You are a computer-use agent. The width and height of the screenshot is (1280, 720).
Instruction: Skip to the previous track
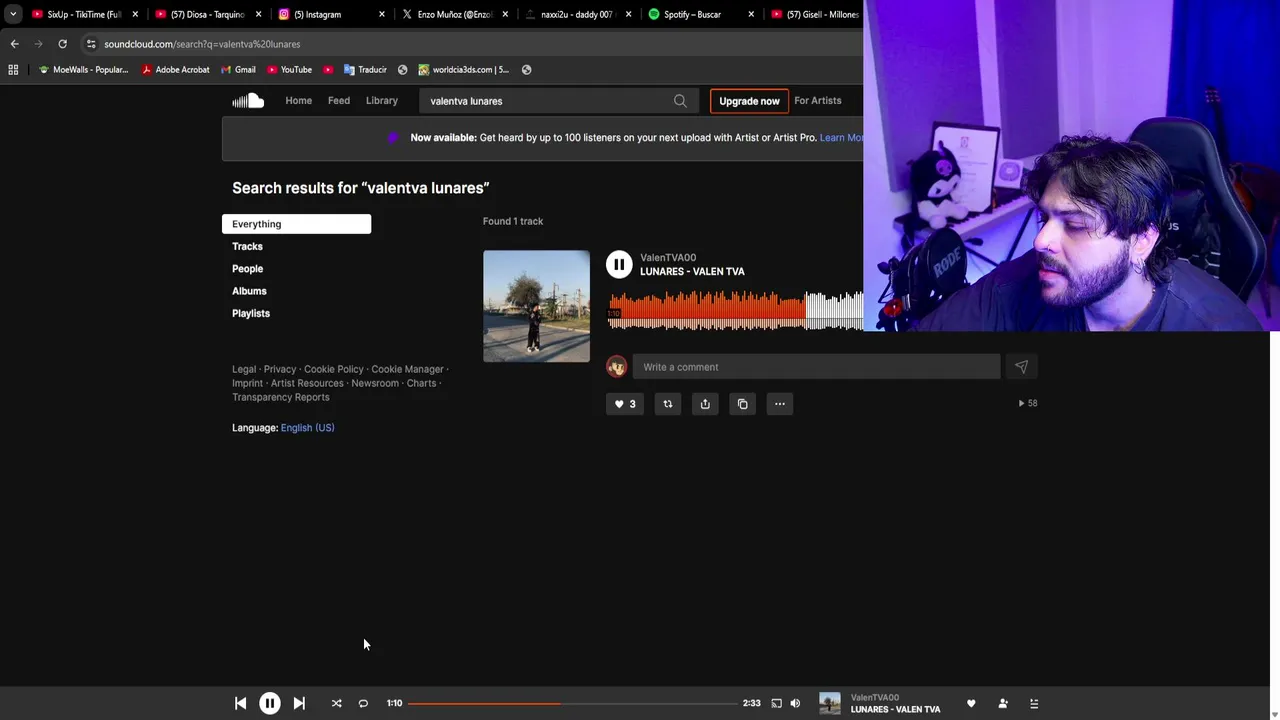pyautogui.click(x=240, y=703)
